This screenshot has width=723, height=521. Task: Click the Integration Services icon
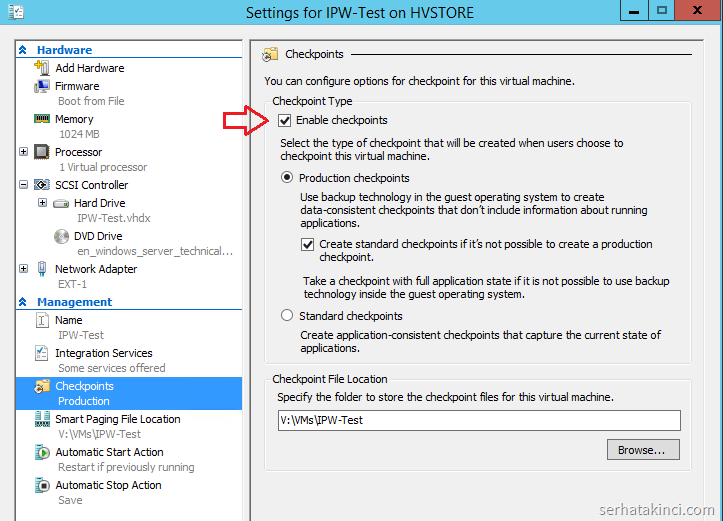[41, 353]
